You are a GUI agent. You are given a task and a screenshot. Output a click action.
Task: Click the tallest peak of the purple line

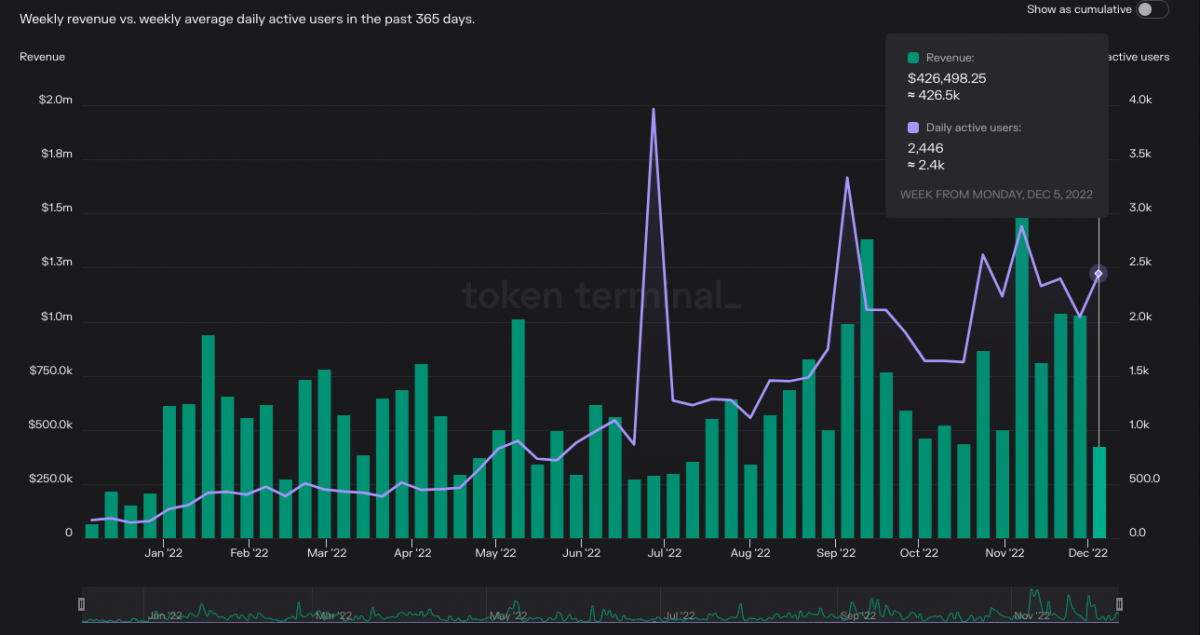point(654,107)
